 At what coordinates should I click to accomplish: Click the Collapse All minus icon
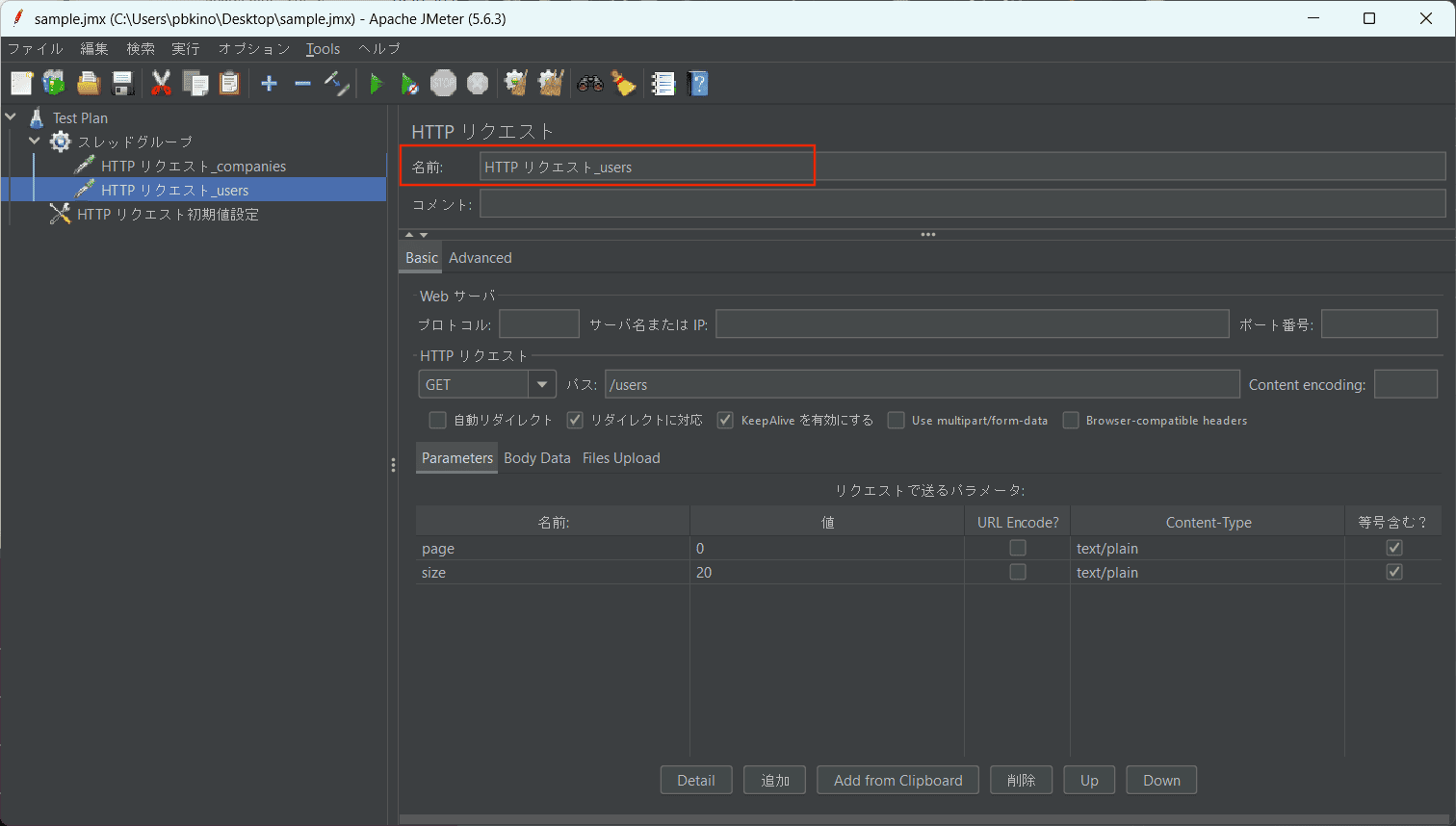pyautogui.click(x=302, y=84)
